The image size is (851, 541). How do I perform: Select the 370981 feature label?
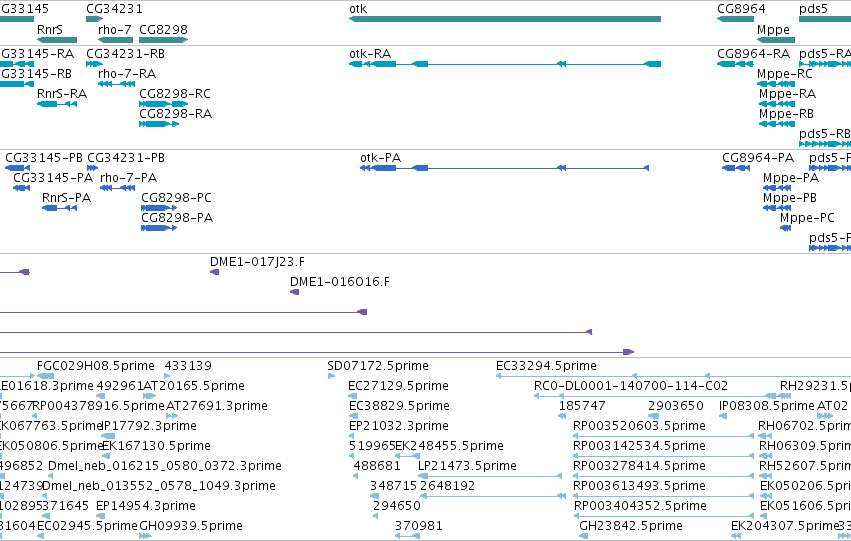coord(418,526)
